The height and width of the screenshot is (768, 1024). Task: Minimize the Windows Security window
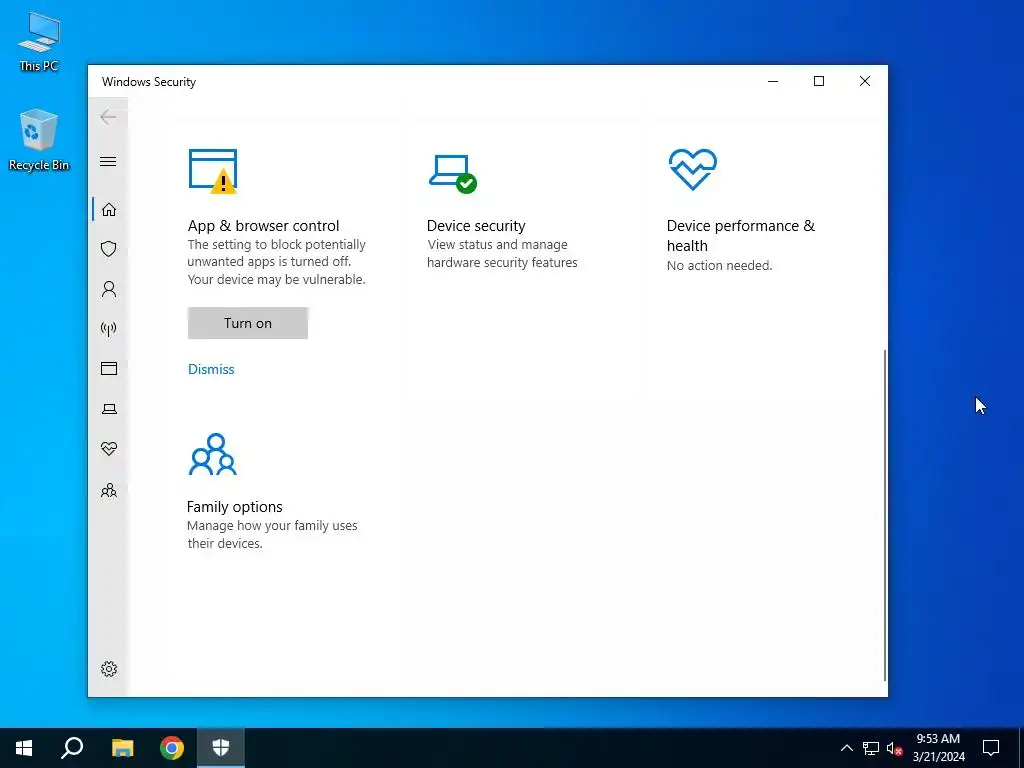[773, 81]
